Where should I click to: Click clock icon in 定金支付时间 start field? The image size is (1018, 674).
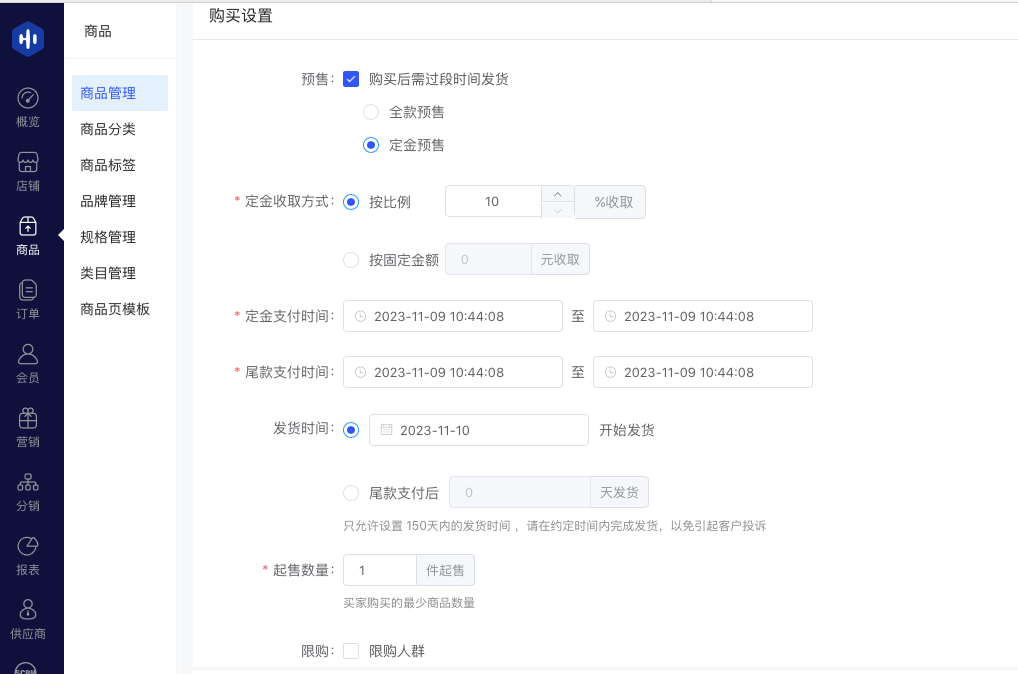360,316
